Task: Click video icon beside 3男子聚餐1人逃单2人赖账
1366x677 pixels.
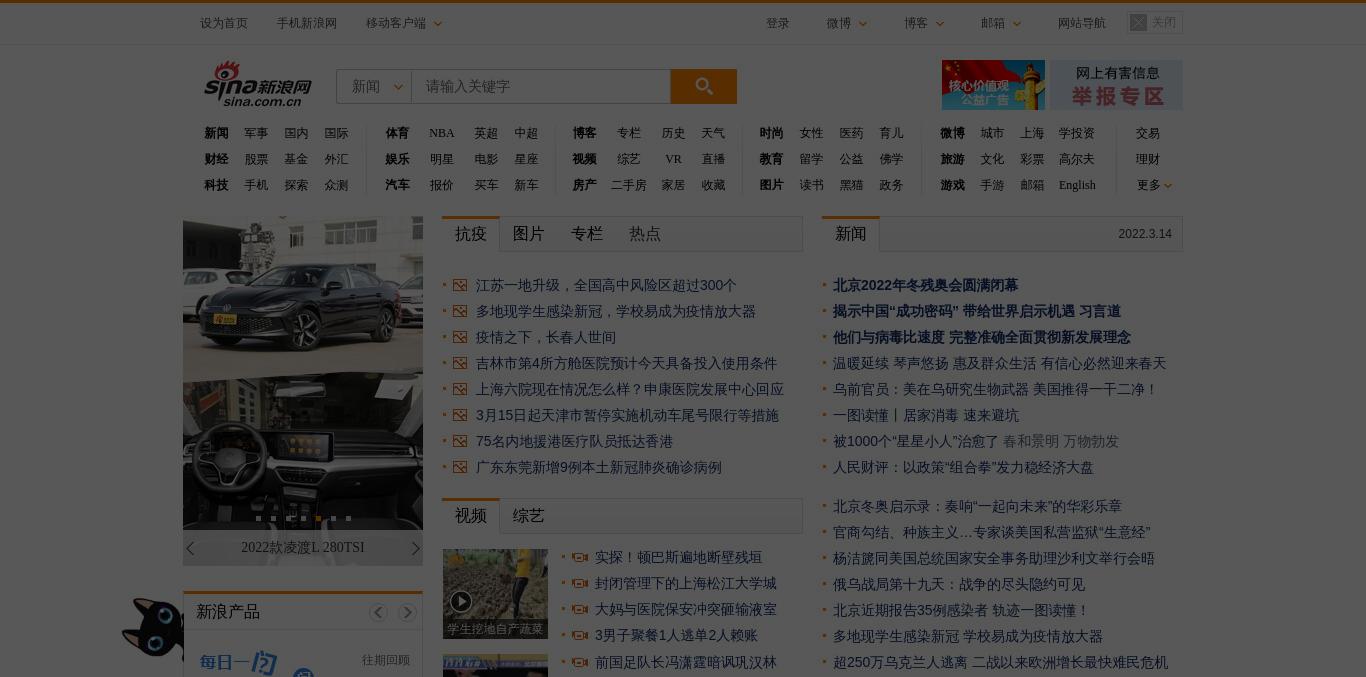Action: pyautogui.click(x=579, y=635)
